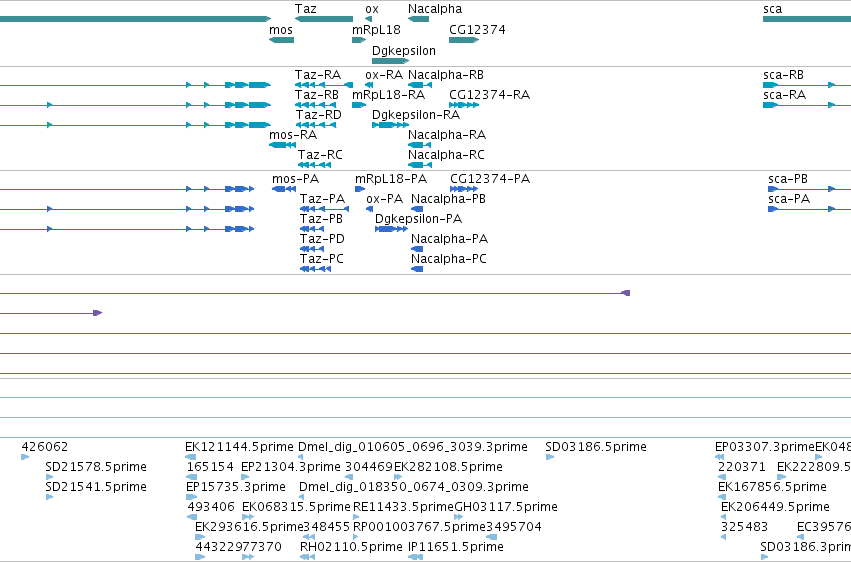This screenshot has height=562, width=851.
Task: Select protein Taz-PD
Action: [x=322, y=239]
